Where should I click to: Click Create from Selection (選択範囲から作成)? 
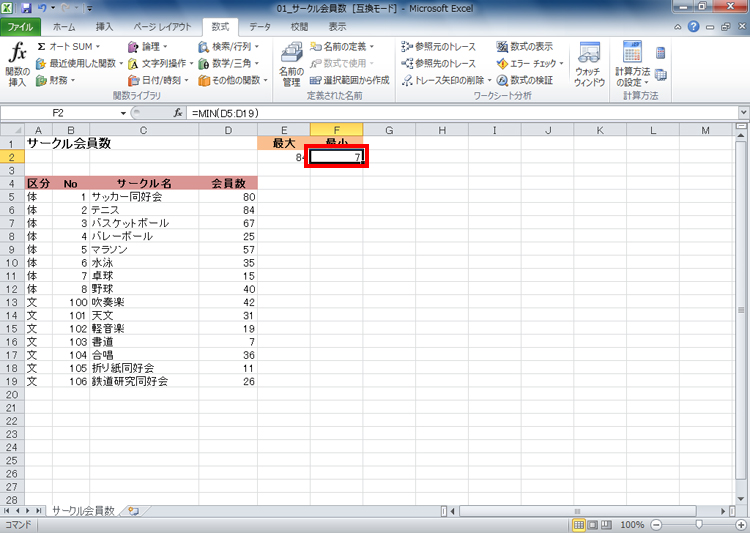(350, 80)
